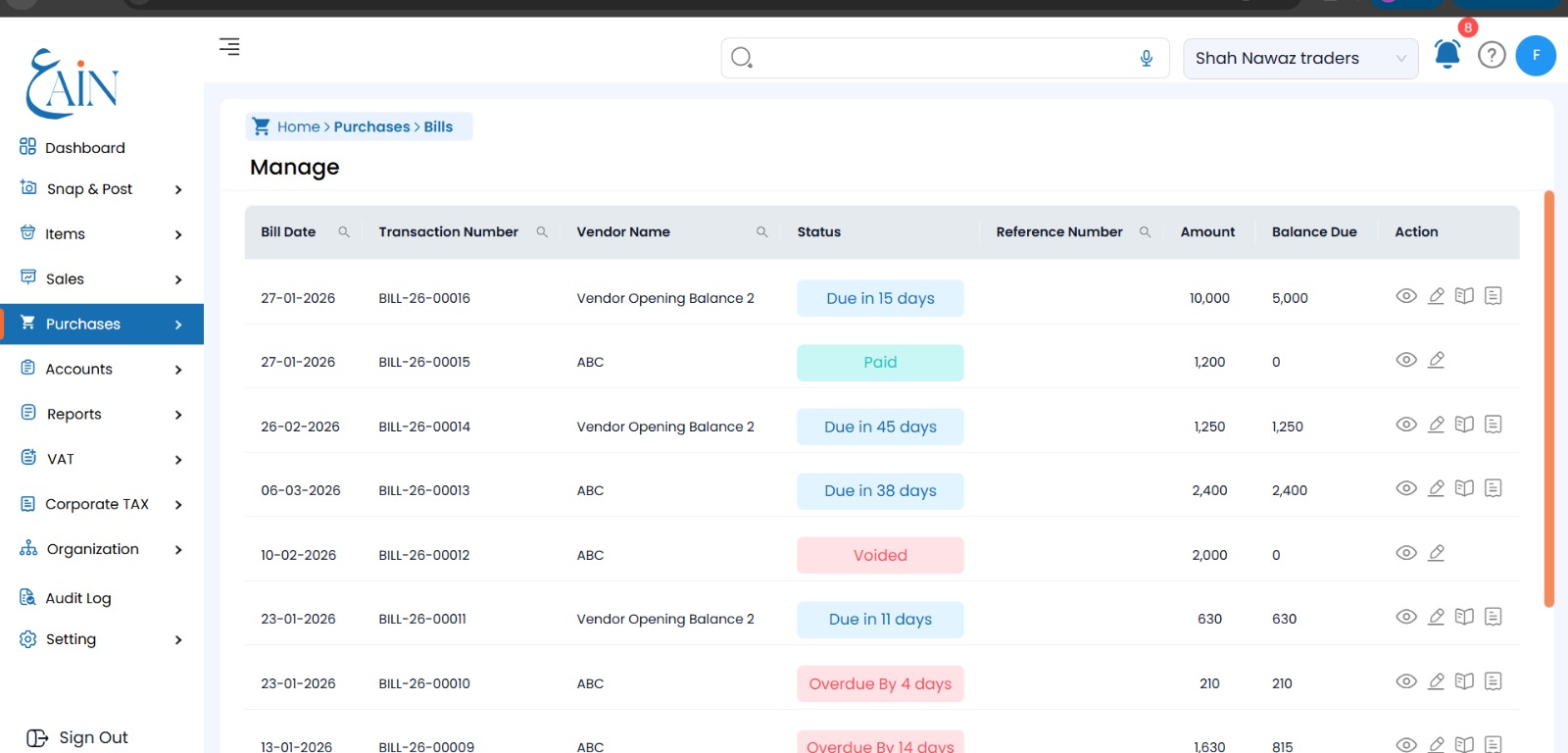Open document icon for BILL-26-00010

click(x=1493, y=681)
